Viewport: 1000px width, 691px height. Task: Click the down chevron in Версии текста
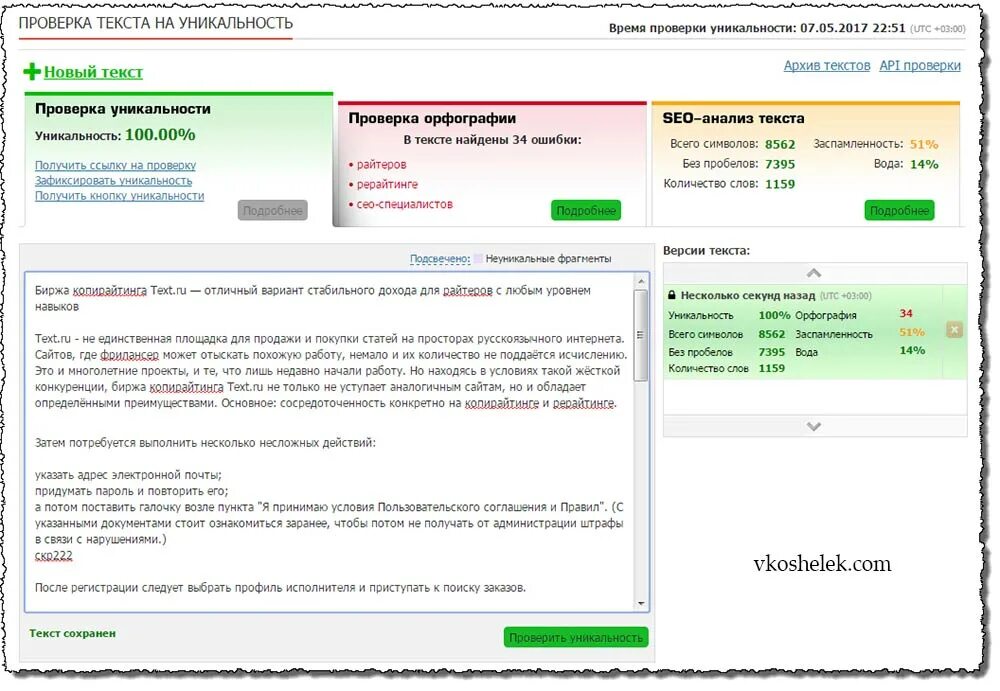[814, 426]
